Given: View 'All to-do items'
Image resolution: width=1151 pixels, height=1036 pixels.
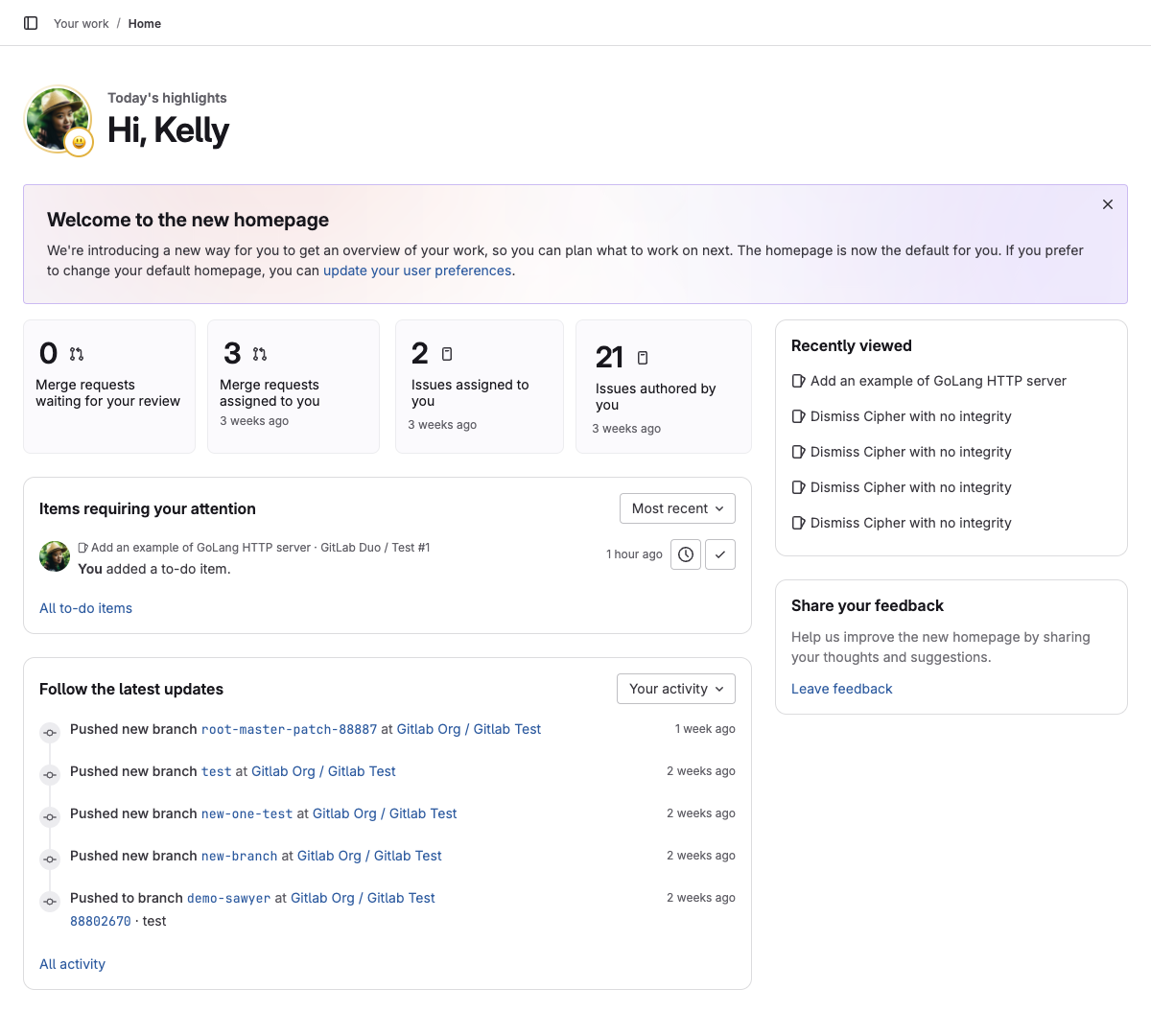Looking at the screenshot, I should [x=85, y=607].
